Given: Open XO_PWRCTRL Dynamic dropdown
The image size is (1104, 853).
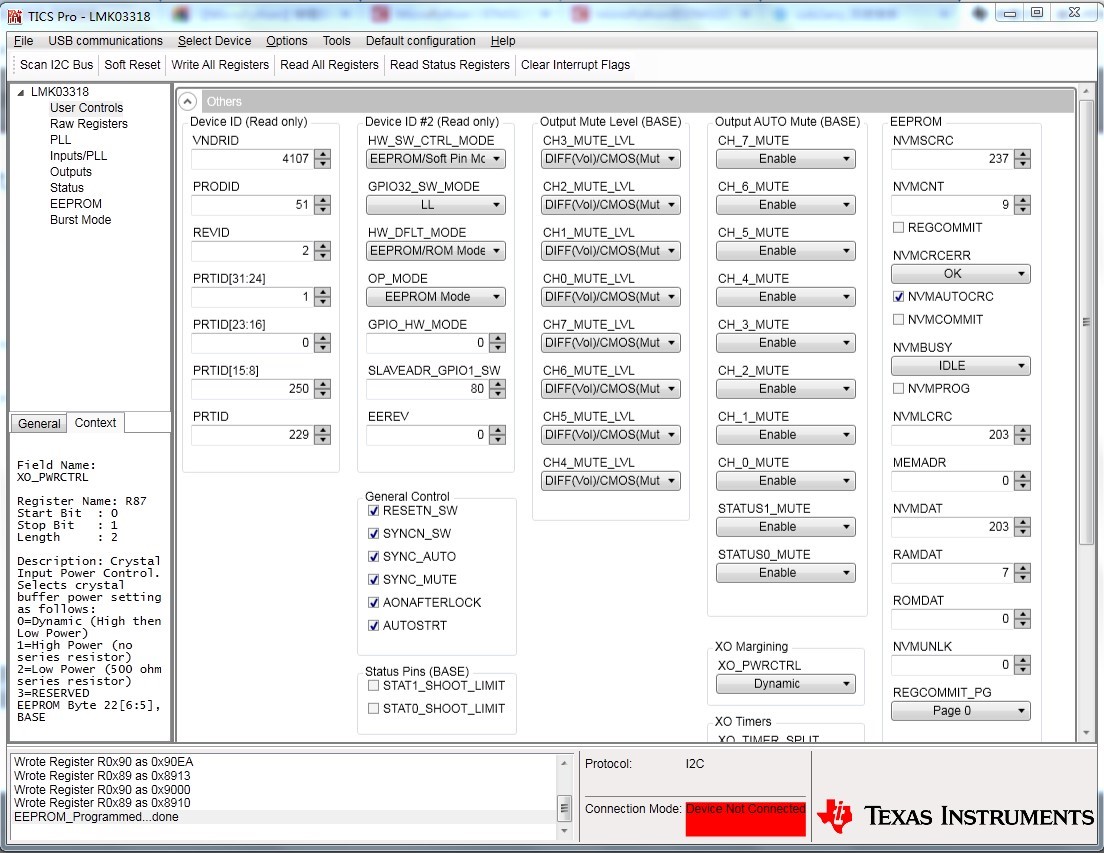Looking at the screenshot, I should click(786, 683).
